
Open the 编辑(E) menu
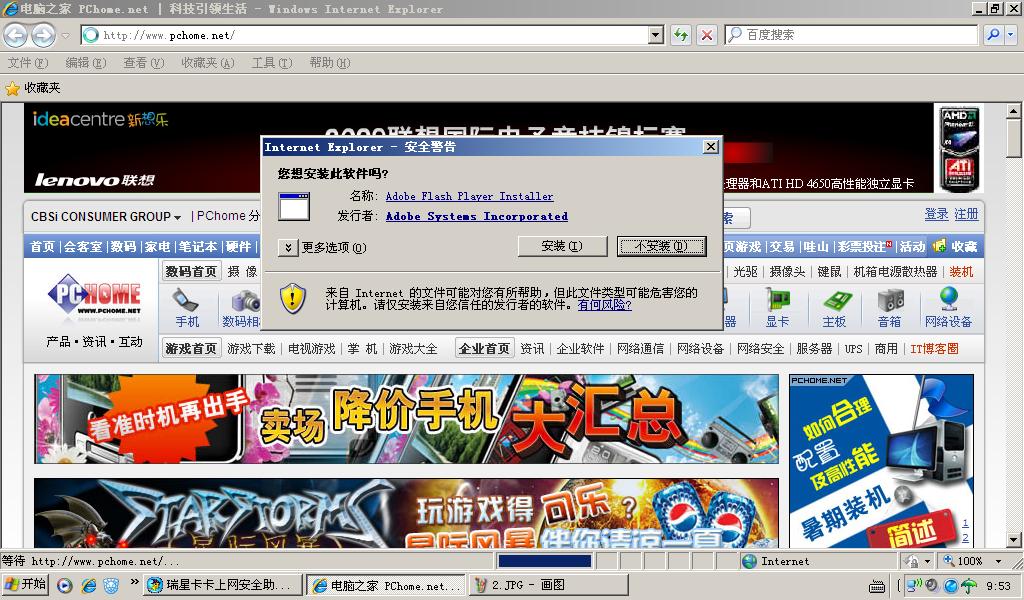86,63
